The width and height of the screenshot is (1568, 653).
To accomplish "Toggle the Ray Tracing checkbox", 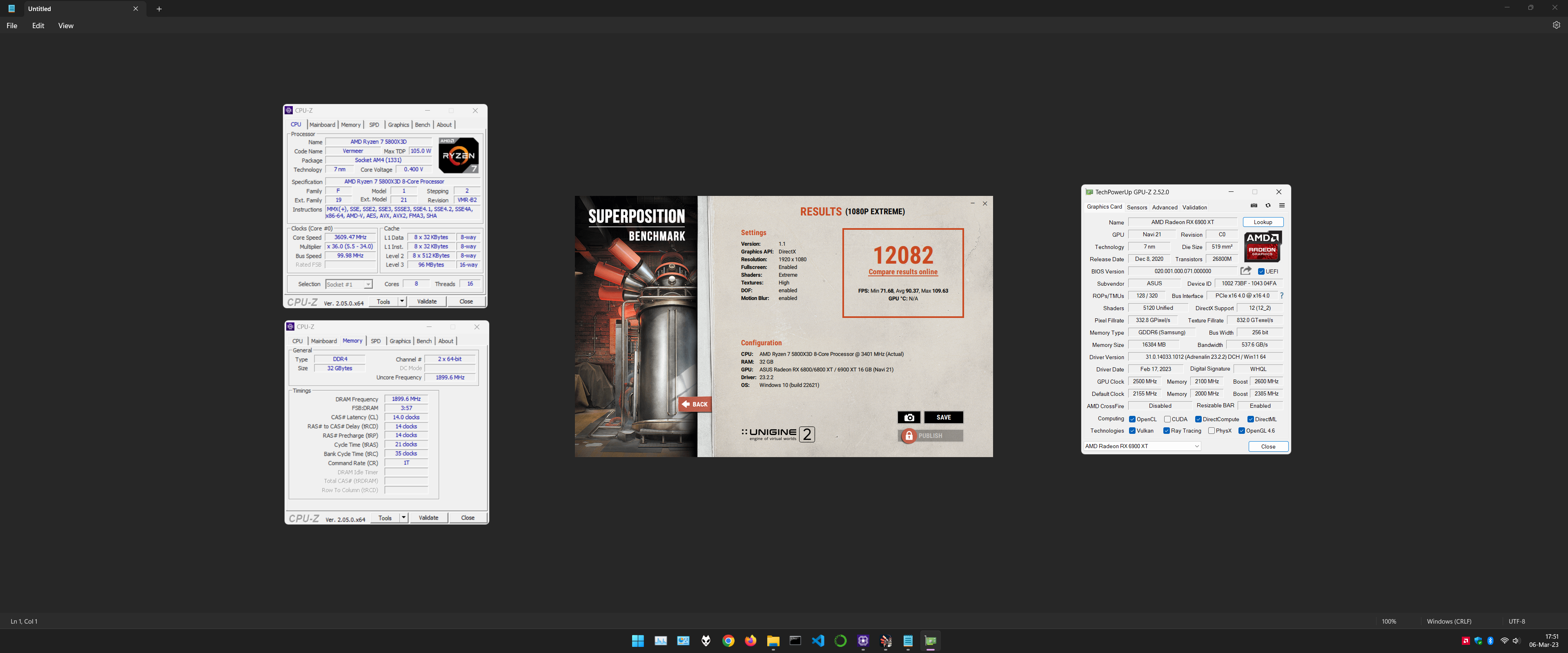I will coord(1166,431).
